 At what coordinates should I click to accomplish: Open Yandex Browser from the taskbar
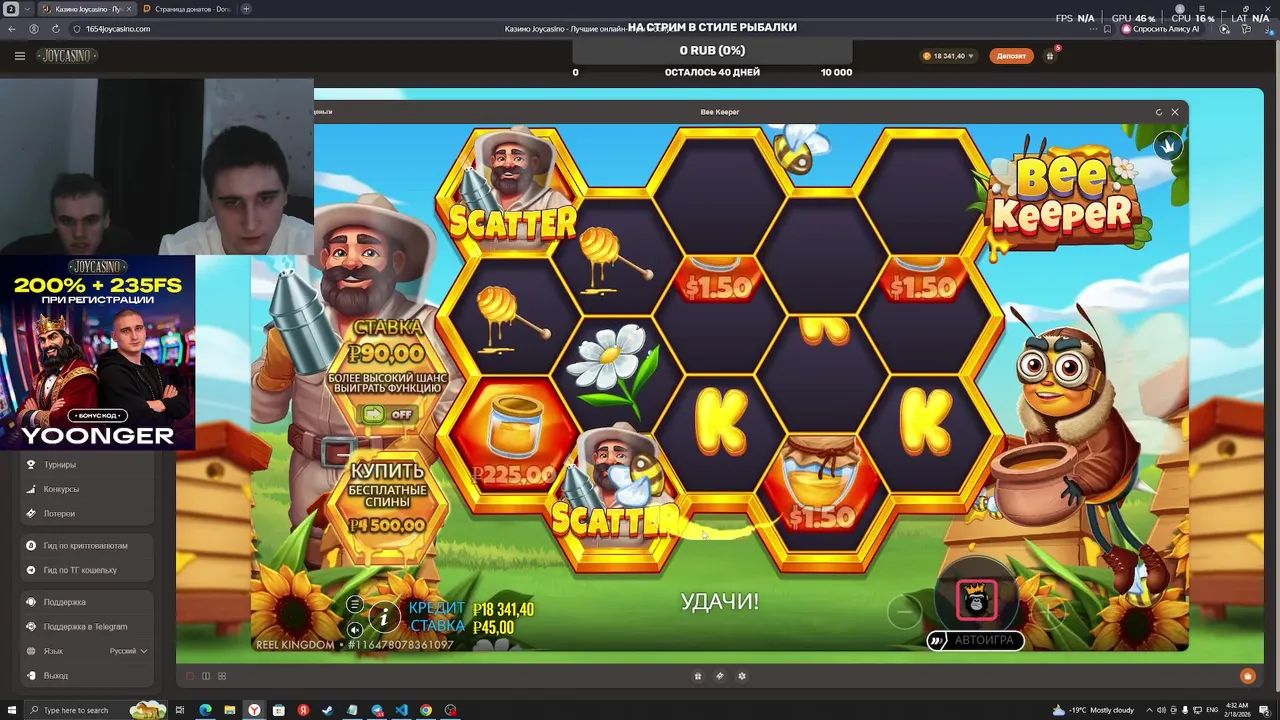[254, 710]
